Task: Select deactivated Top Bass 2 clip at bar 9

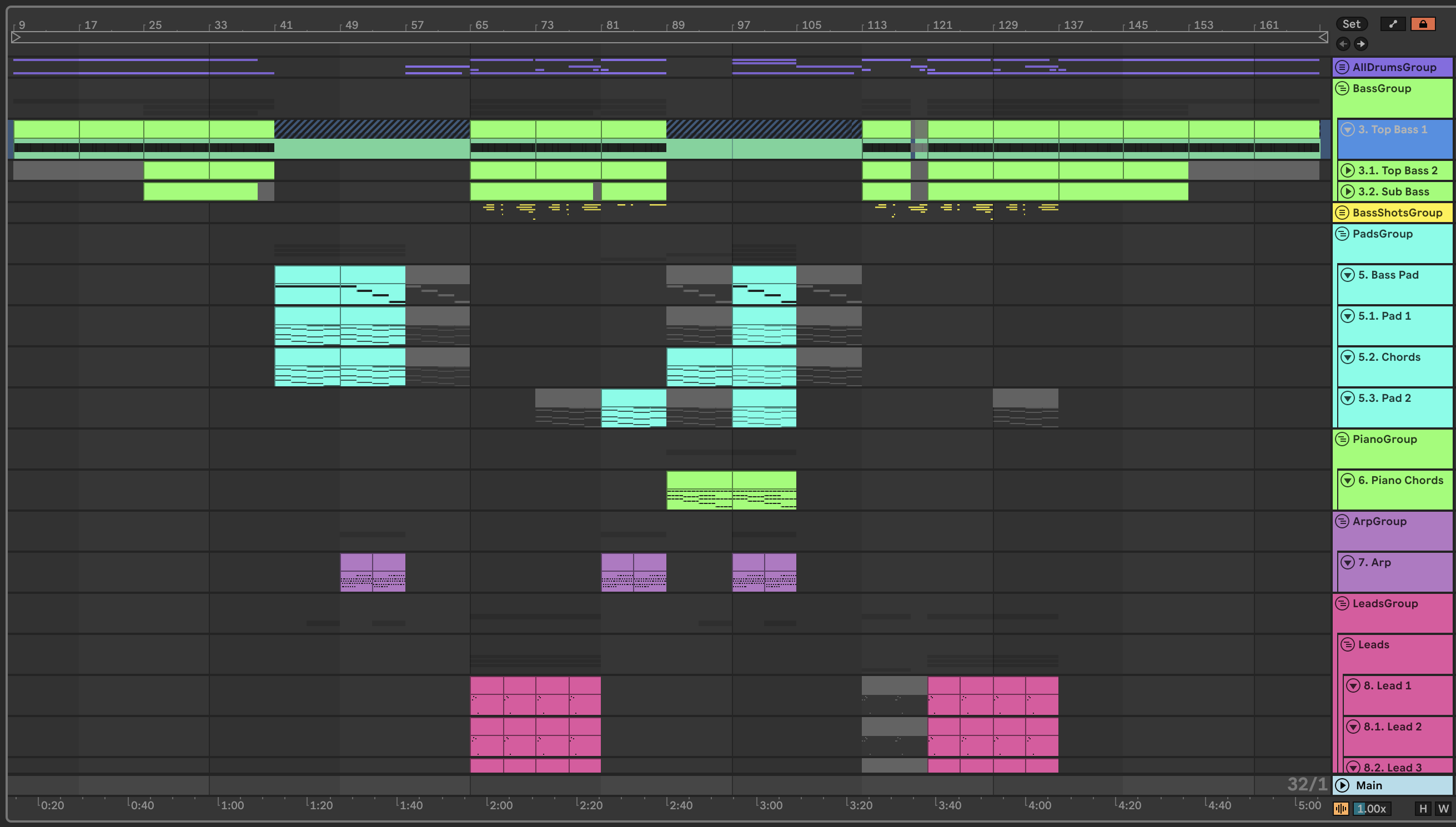Action: (x=78, y=170)
